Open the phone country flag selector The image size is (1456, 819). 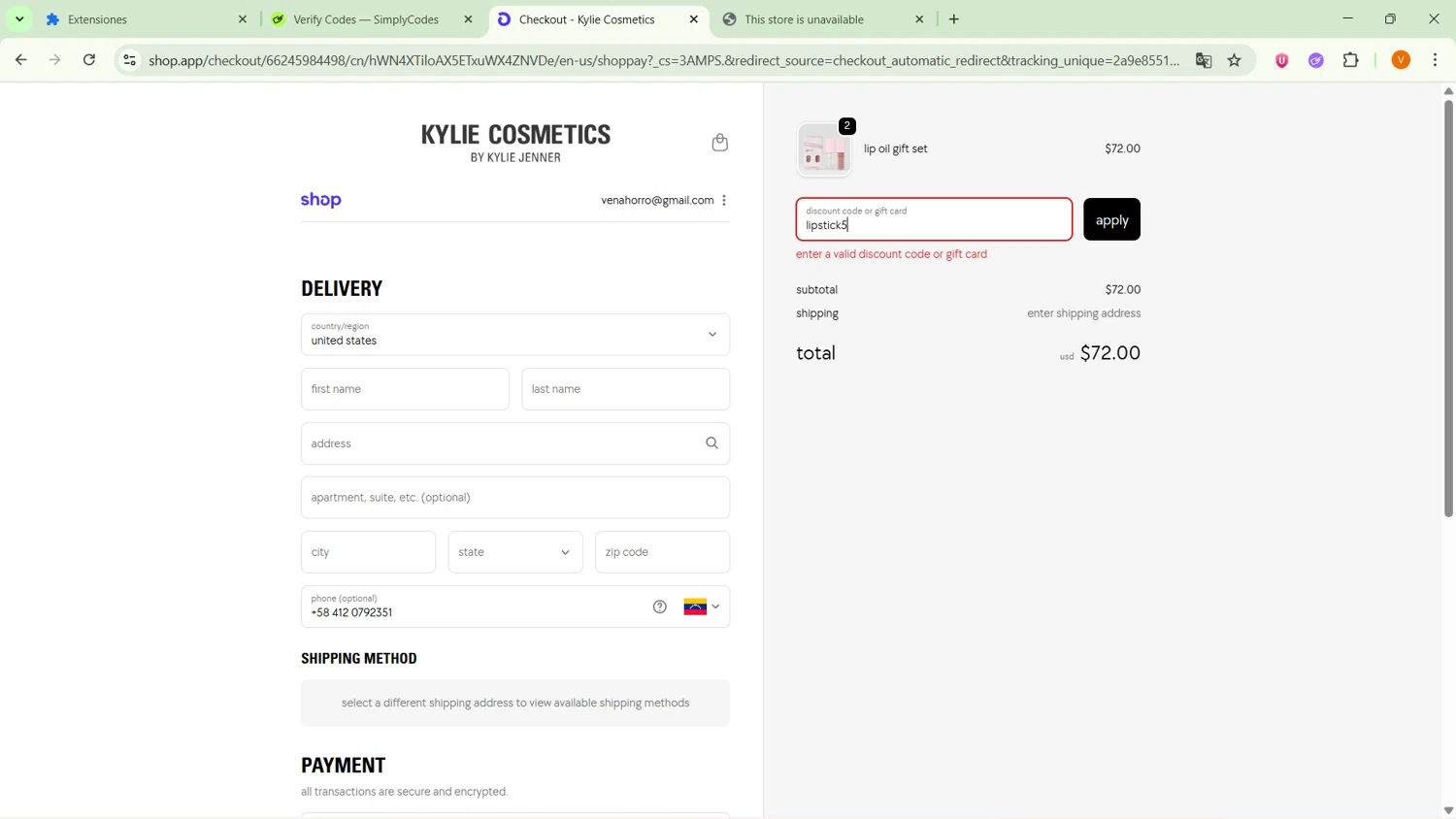click(x=702, y=607)
